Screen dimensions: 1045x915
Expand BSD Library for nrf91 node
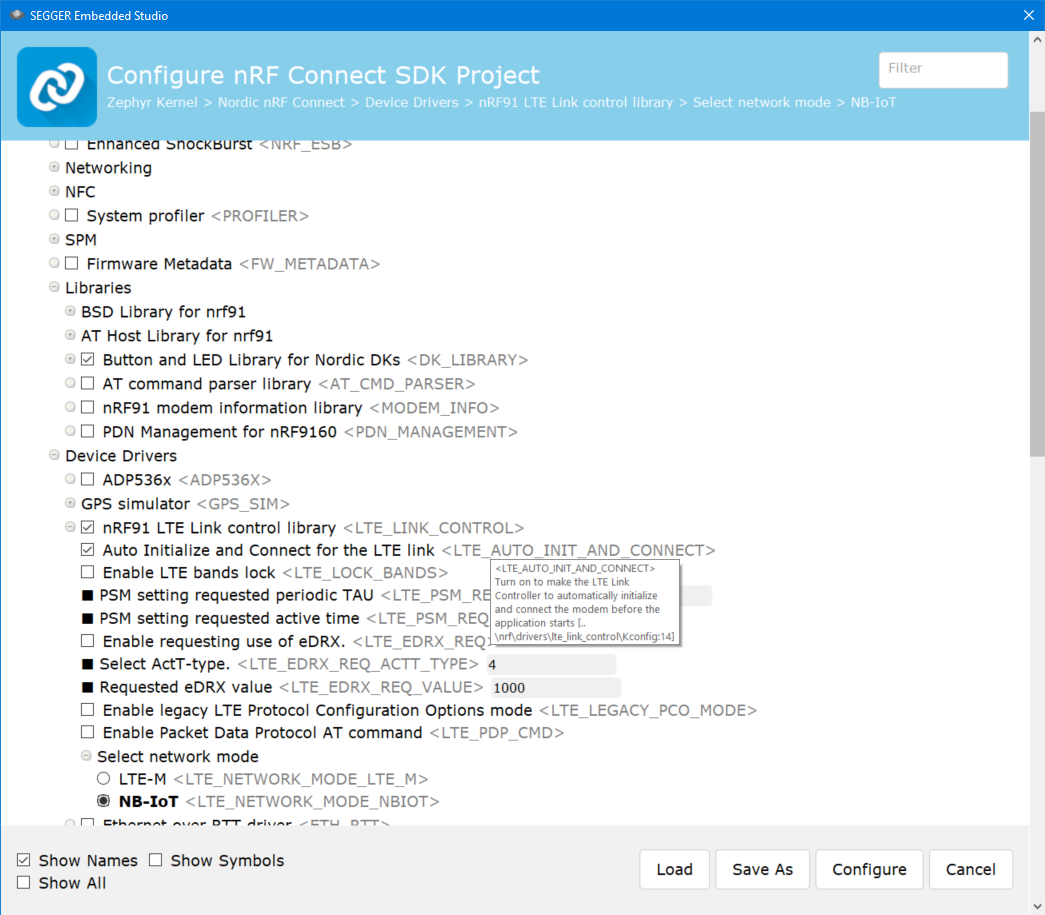(x=70, y=312)
